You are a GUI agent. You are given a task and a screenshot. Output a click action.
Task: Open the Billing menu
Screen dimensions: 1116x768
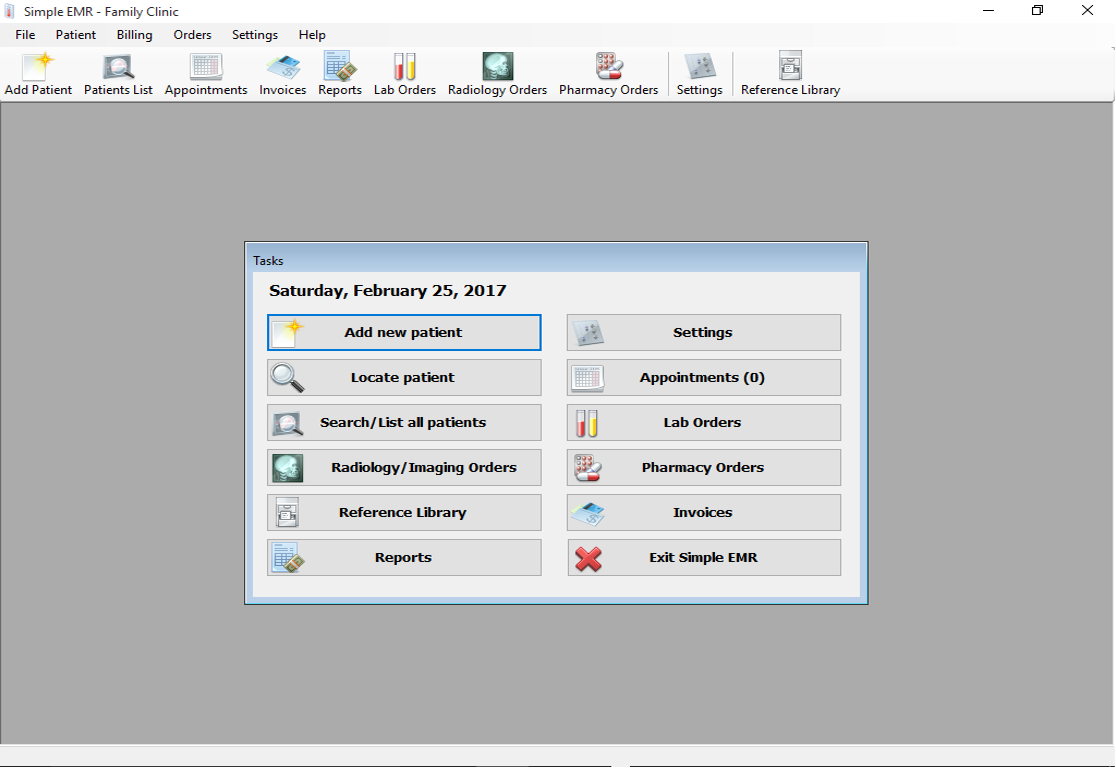134,34
